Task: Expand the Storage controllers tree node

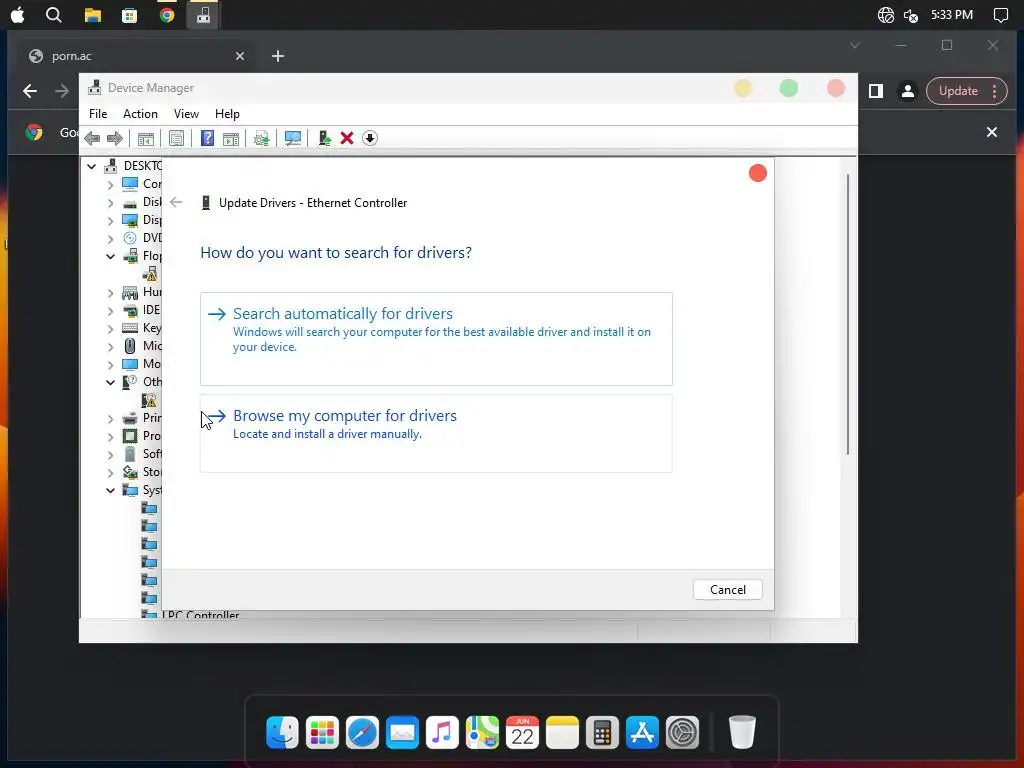Action: coord(110,472)
